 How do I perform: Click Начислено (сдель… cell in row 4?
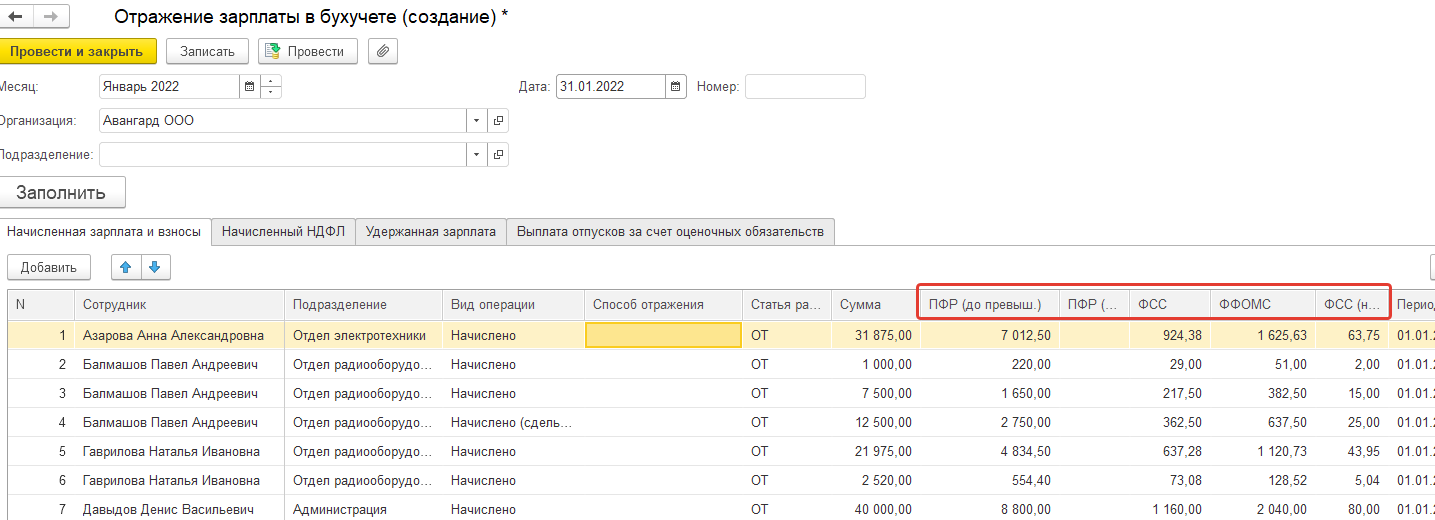coord(513,423)
